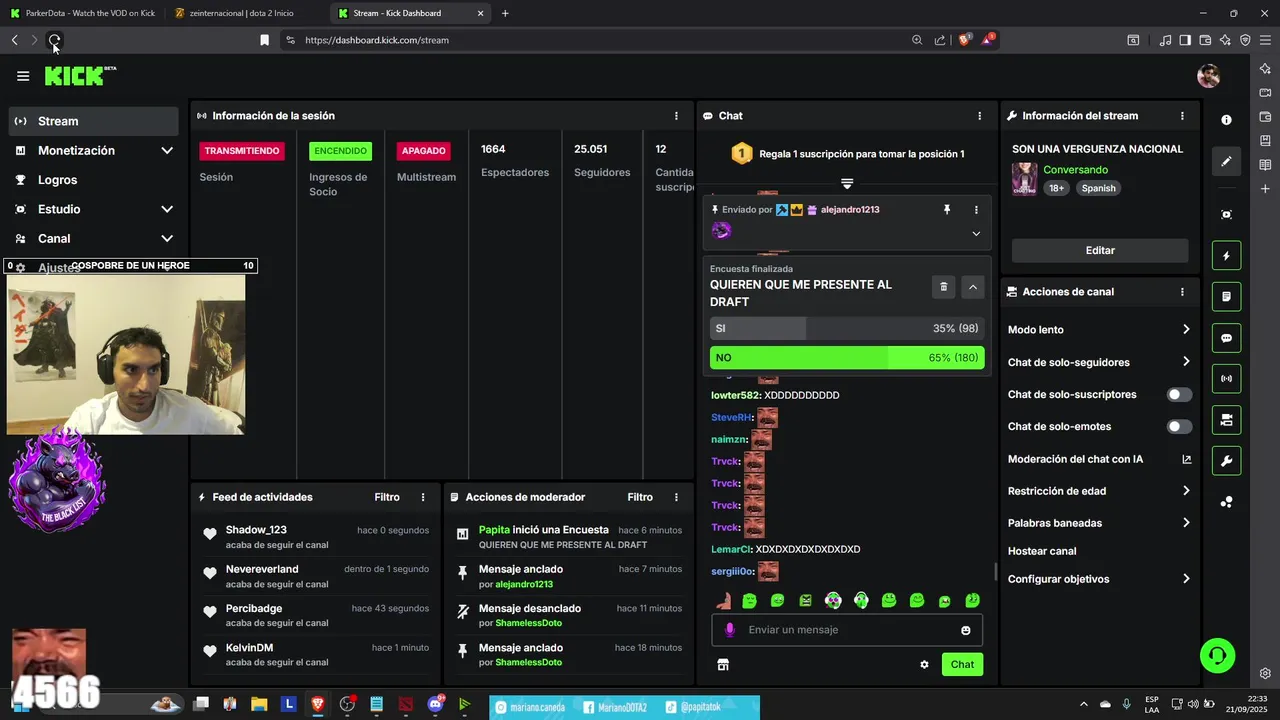Screen dimensions: 1280x720
Task: Select Stream in the sidebar
Action: click(x=94, y=121)
